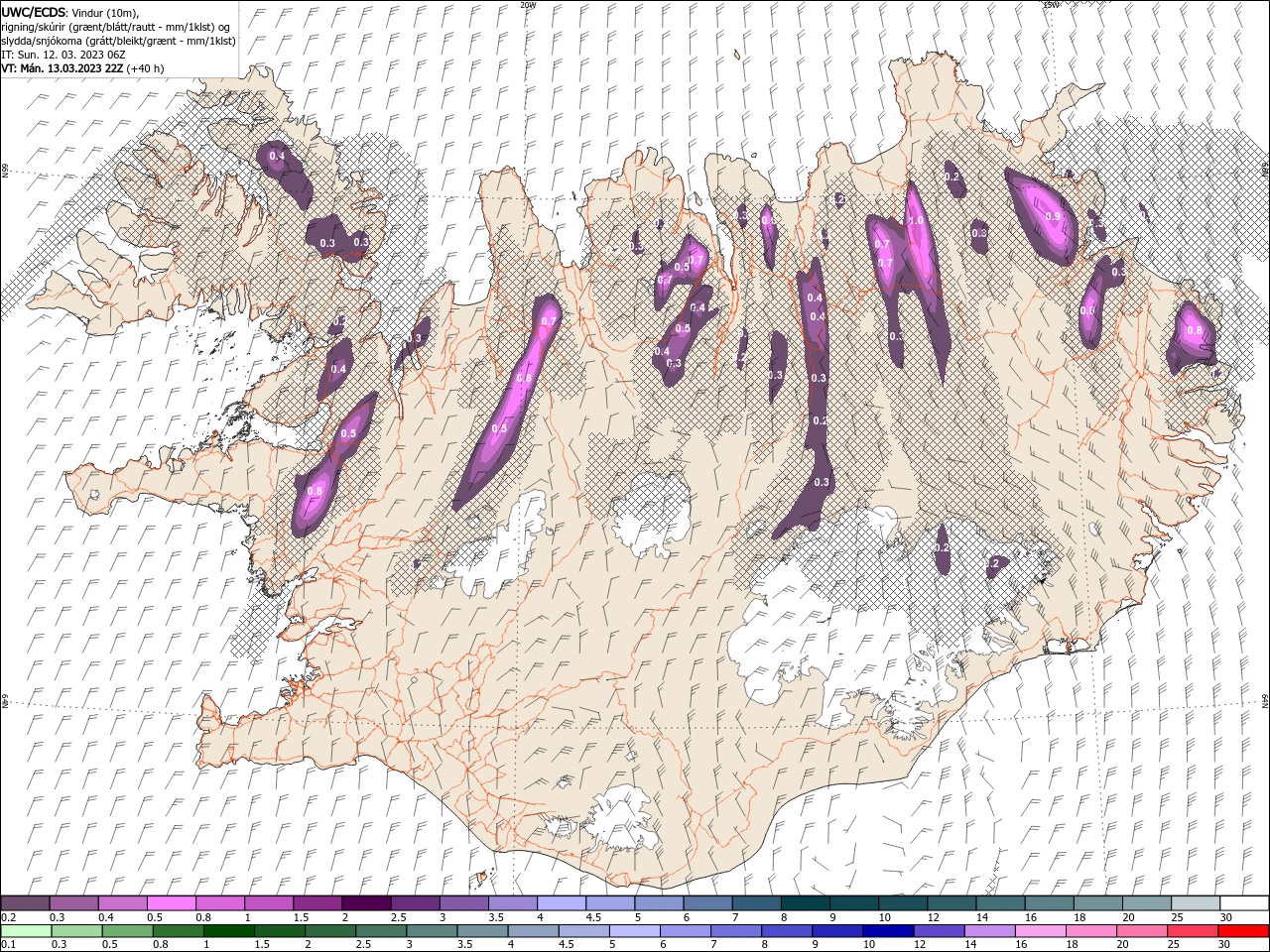The height and width of the screenshot is (952, 1270).
Task: Click the UWC/ECDS title in the header
Action: pos(34,11)
